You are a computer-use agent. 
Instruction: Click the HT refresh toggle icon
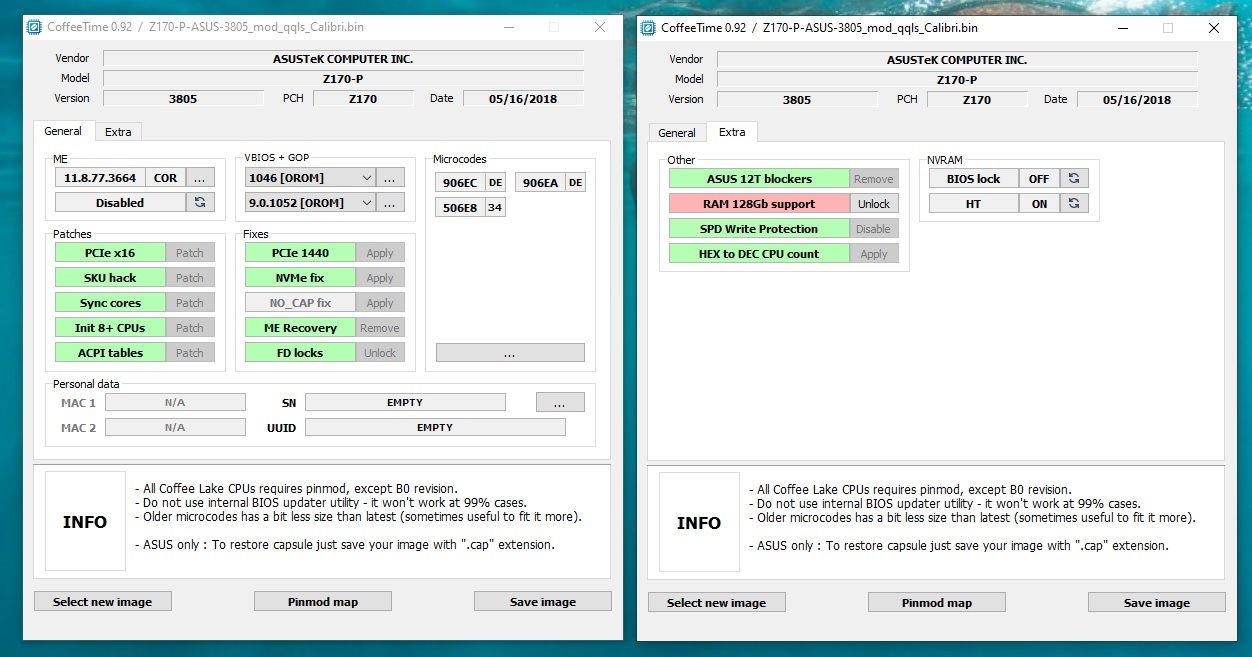tap(1074, 203)
